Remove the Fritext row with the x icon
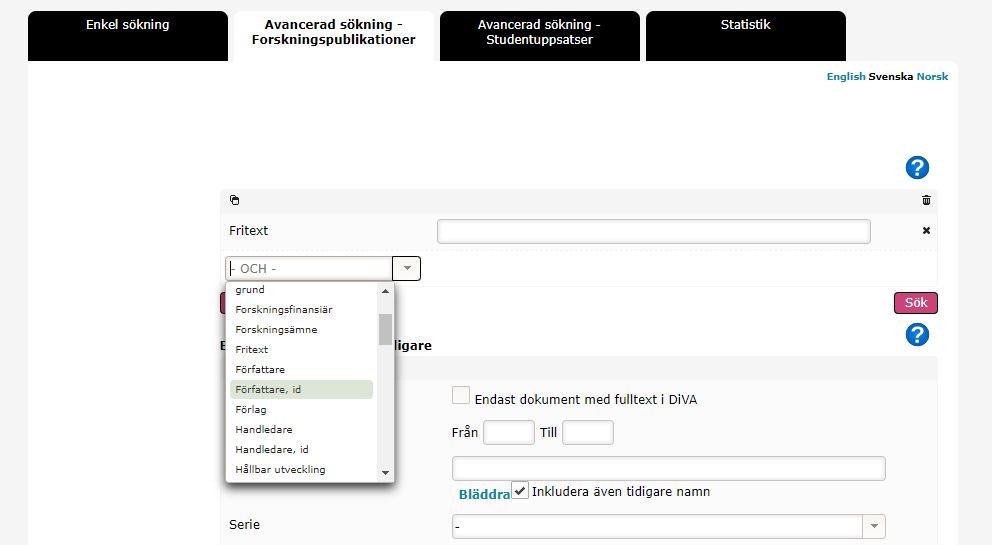Image resolution: width=992 pixels, height=545 pixels. coord(926,231)
